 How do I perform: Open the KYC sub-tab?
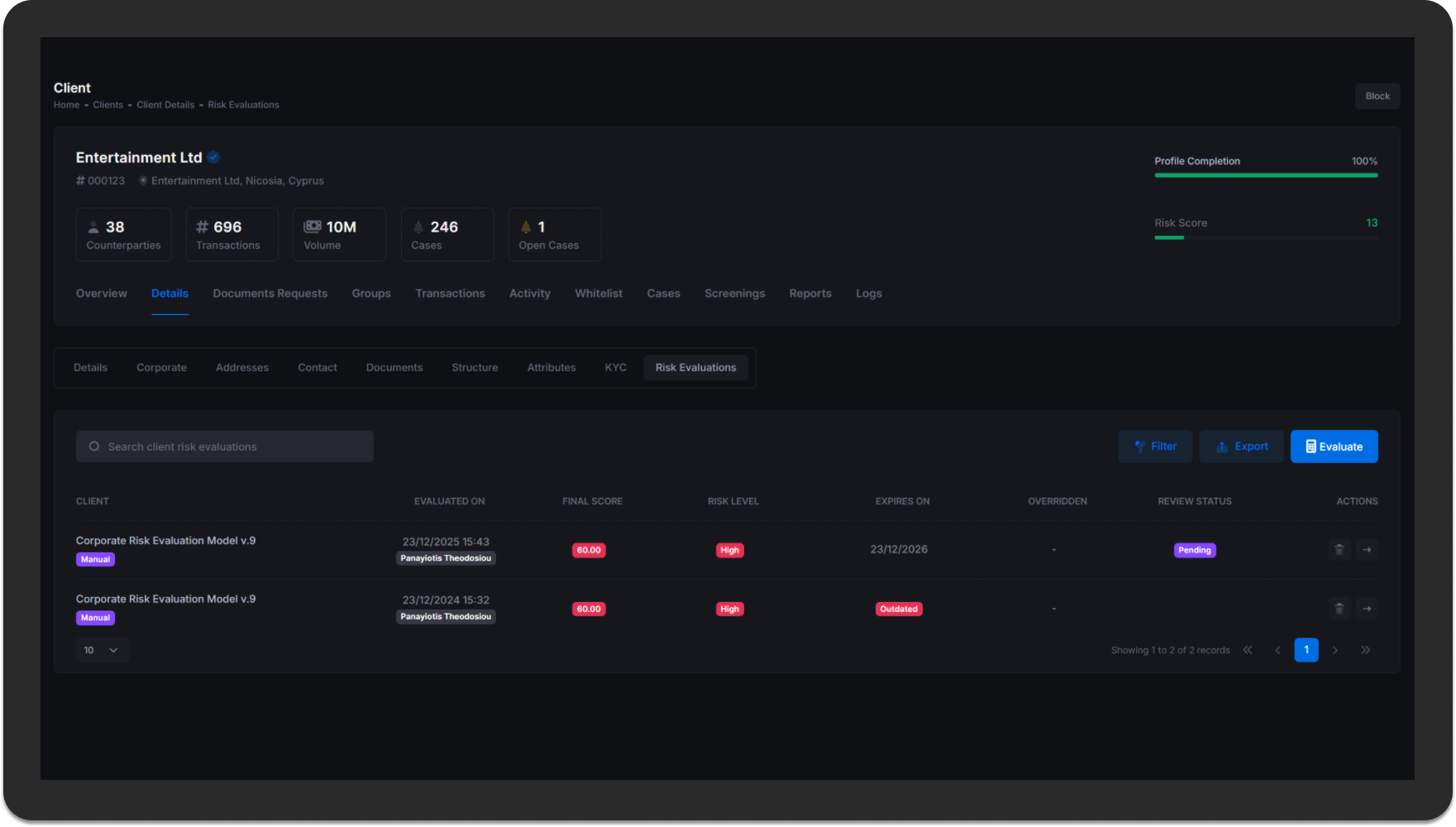615,368
